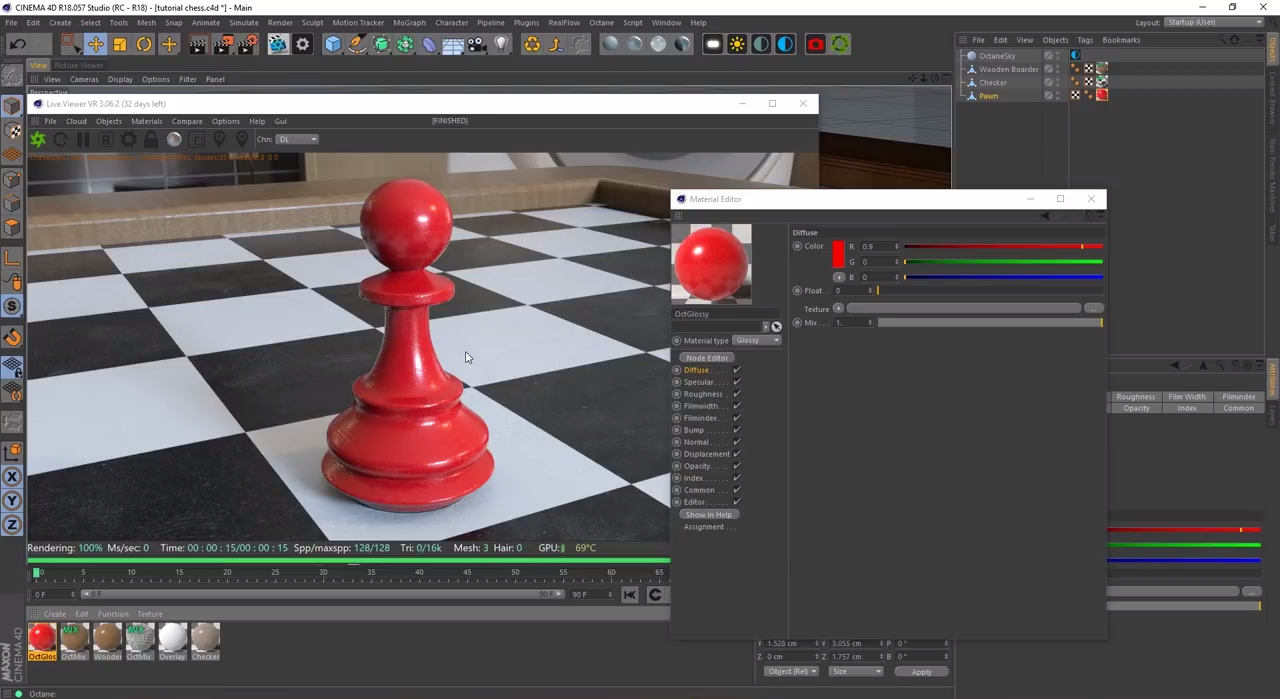Screen dimensions: 1280x699
Task: Select the Pawn object in Object Manager
Action: 989,96
